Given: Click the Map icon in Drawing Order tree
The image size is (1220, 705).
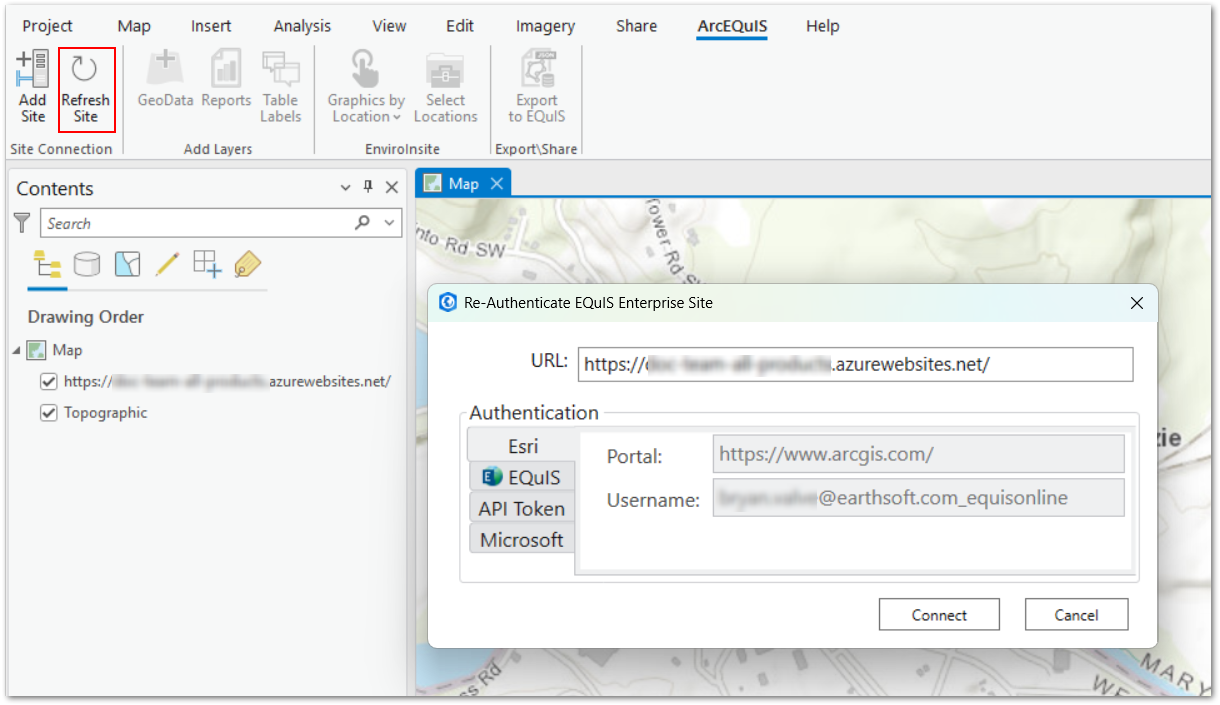Looking at the screenshot, I should click(37, 350).
